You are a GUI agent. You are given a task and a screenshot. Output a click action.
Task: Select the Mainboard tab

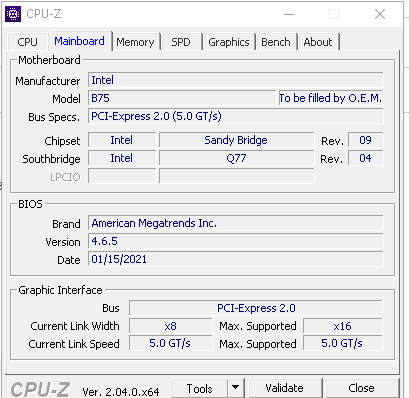point(80,41)
